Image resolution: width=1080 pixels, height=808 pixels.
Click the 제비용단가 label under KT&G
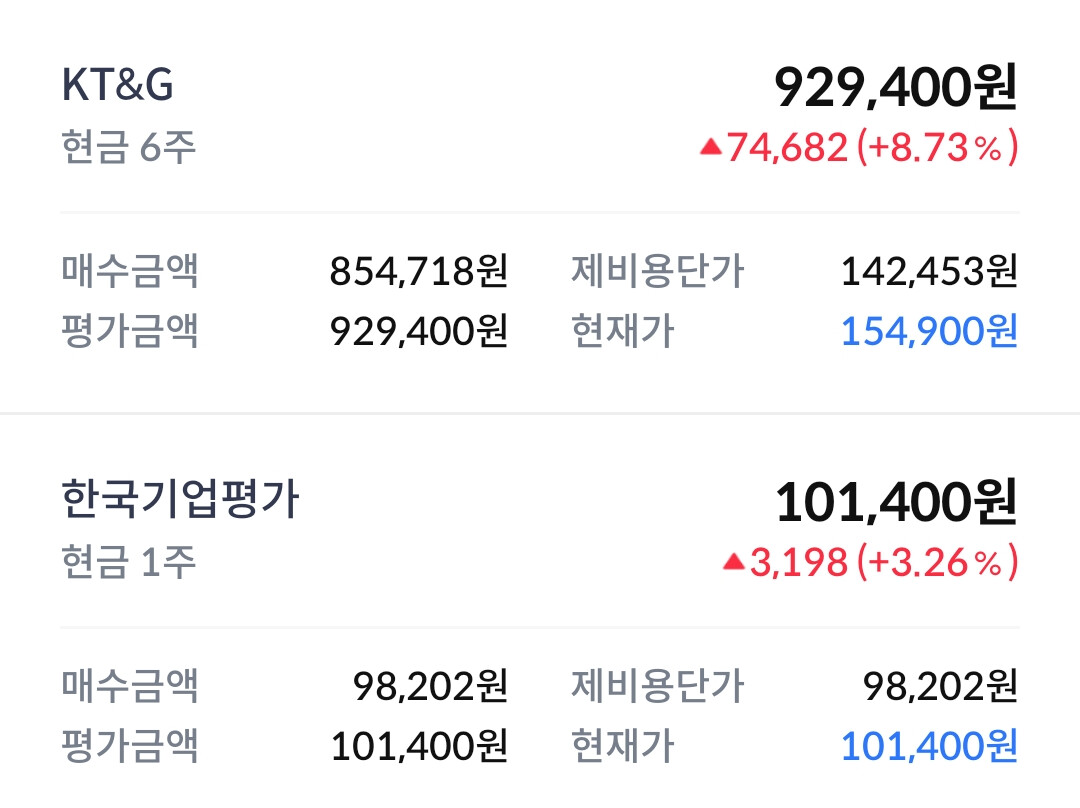(657, 271)
